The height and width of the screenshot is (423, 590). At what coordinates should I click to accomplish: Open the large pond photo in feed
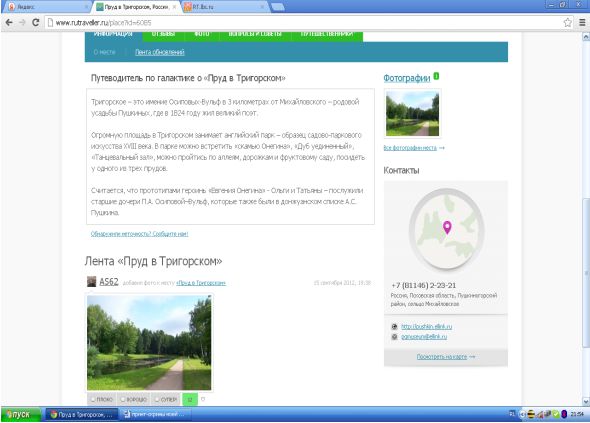coord(149,342)
